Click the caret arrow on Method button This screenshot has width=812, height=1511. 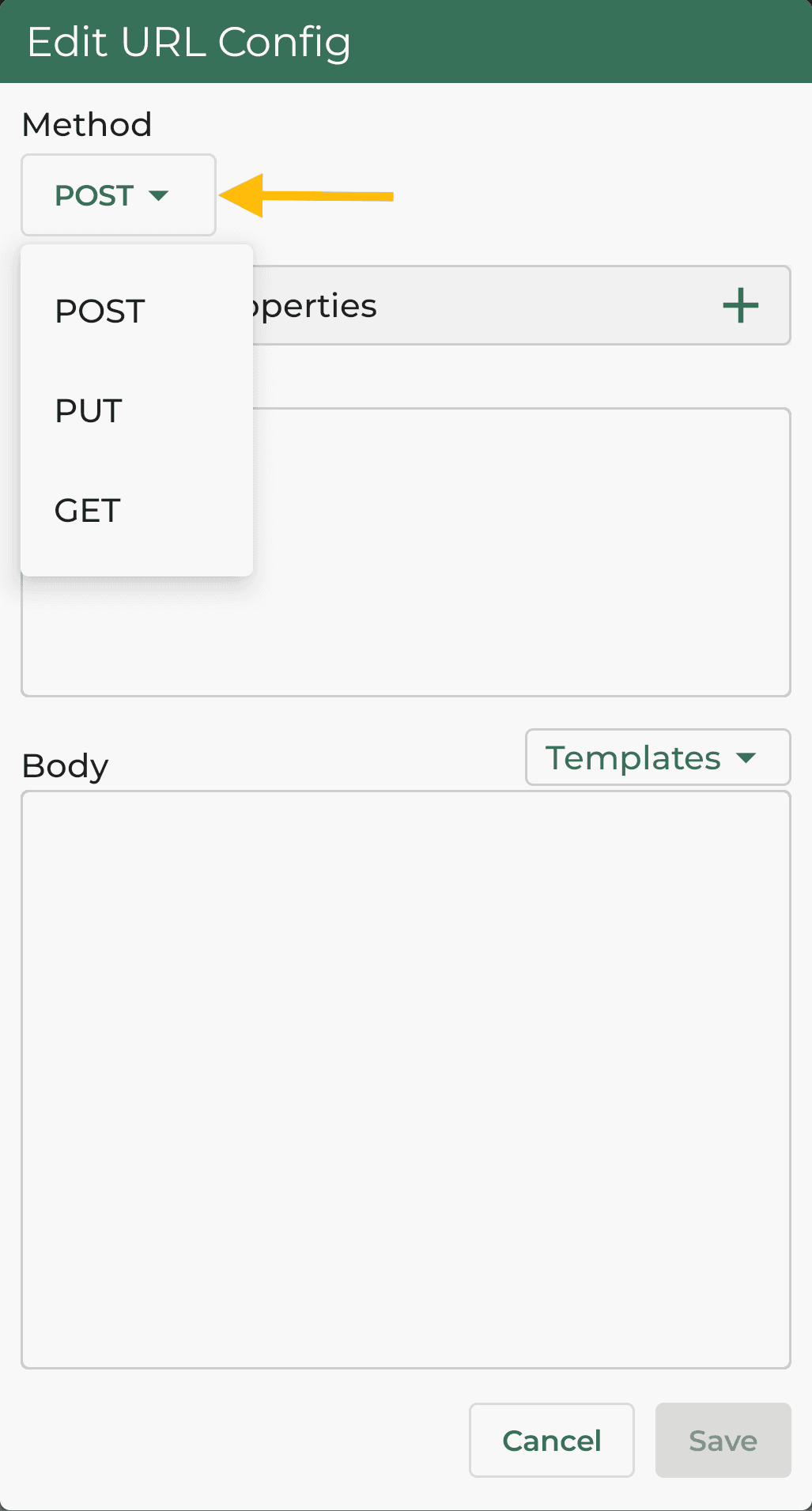click(x=159, y=195)
